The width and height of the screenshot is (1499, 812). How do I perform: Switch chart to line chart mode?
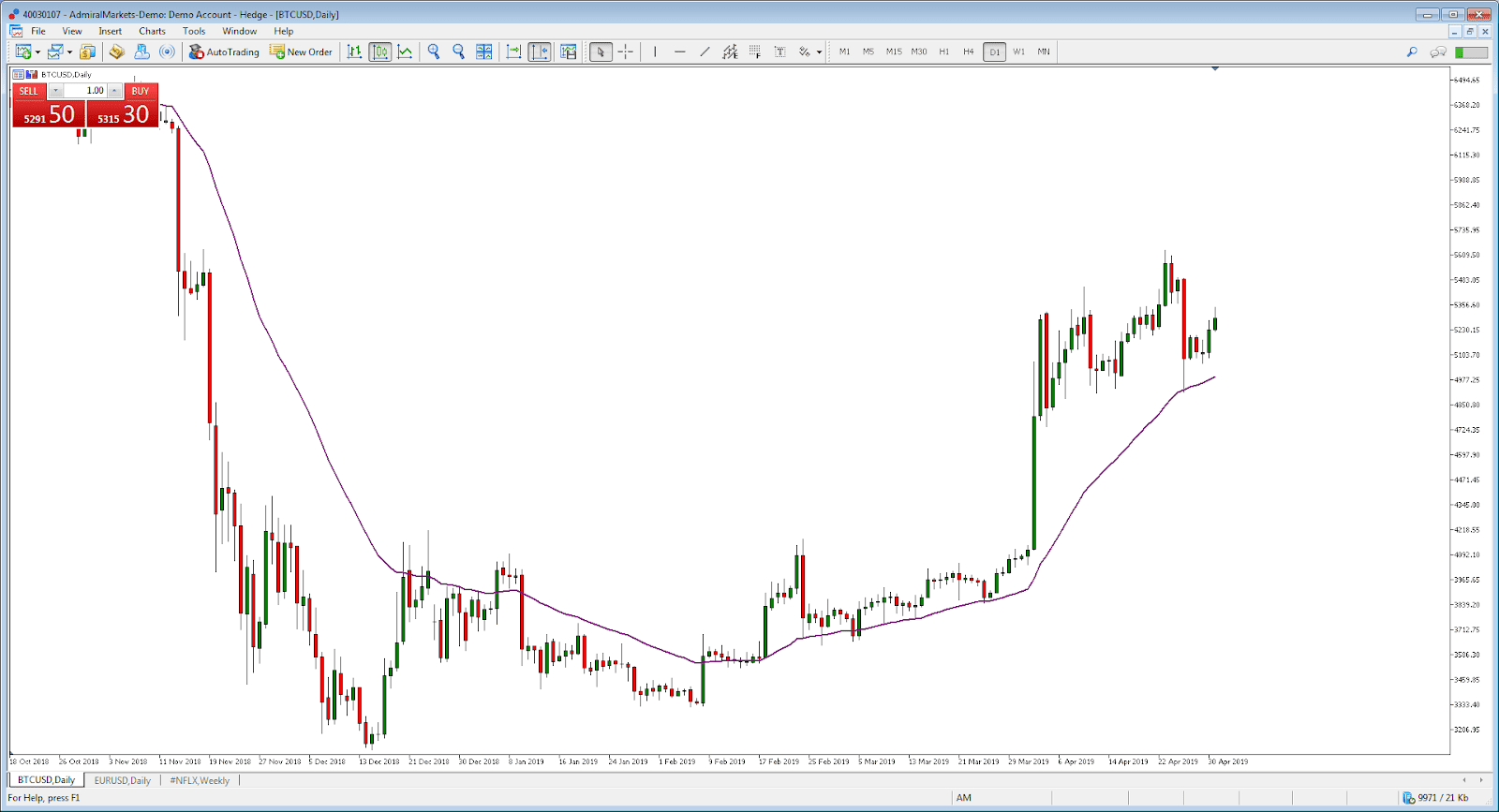click(405, 52)
